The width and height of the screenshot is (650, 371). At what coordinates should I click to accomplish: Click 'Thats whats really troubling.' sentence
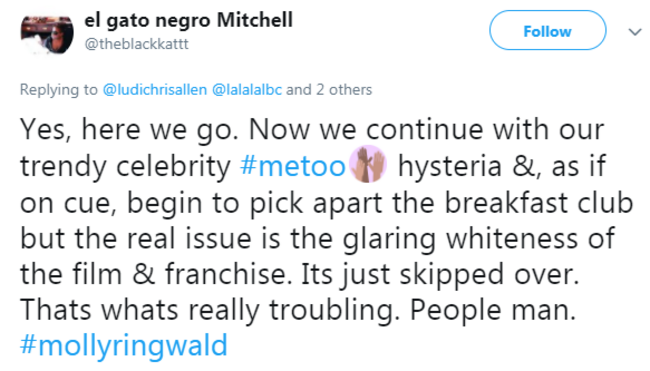[210, 311]
